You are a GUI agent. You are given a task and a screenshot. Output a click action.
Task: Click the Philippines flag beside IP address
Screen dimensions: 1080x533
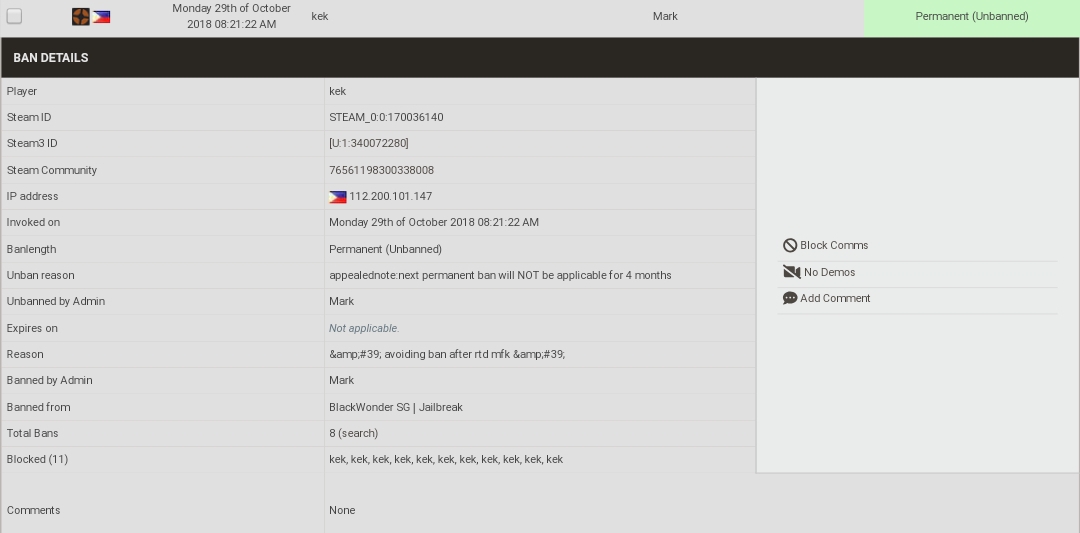pos(338,197)
